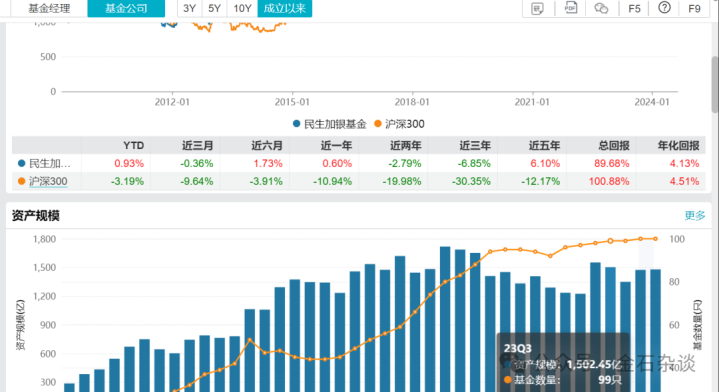Click the vertical scrollbar thumb
The height and width of the screenshot is (392, 719).
click(x=715, y=84)
